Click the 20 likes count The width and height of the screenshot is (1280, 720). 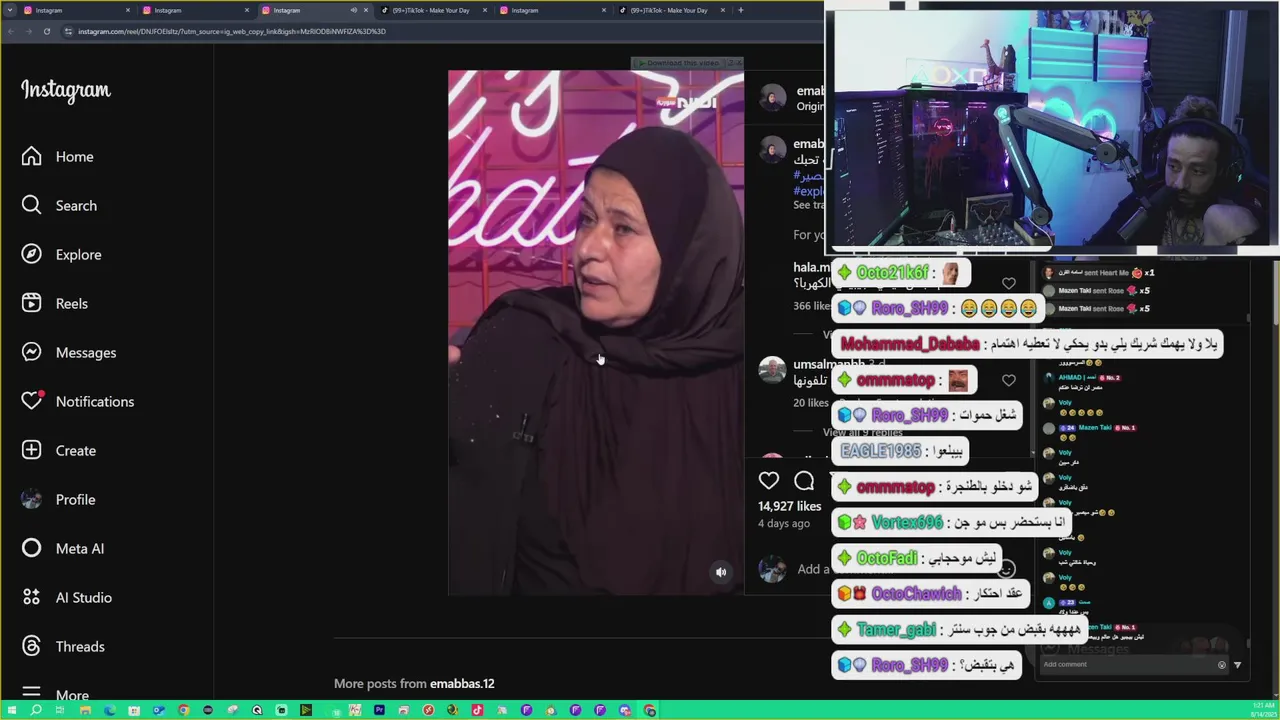810,402
